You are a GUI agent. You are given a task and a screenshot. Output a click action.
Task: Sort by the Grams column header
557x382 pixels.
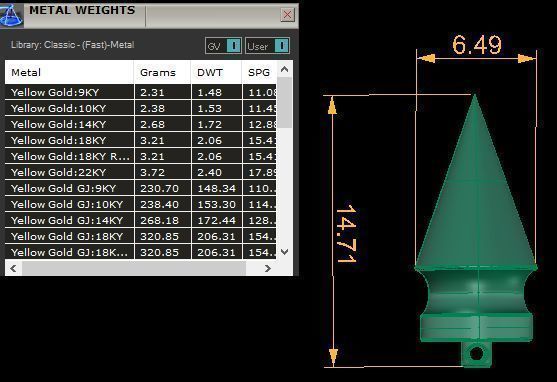click(x=162, y=72)
